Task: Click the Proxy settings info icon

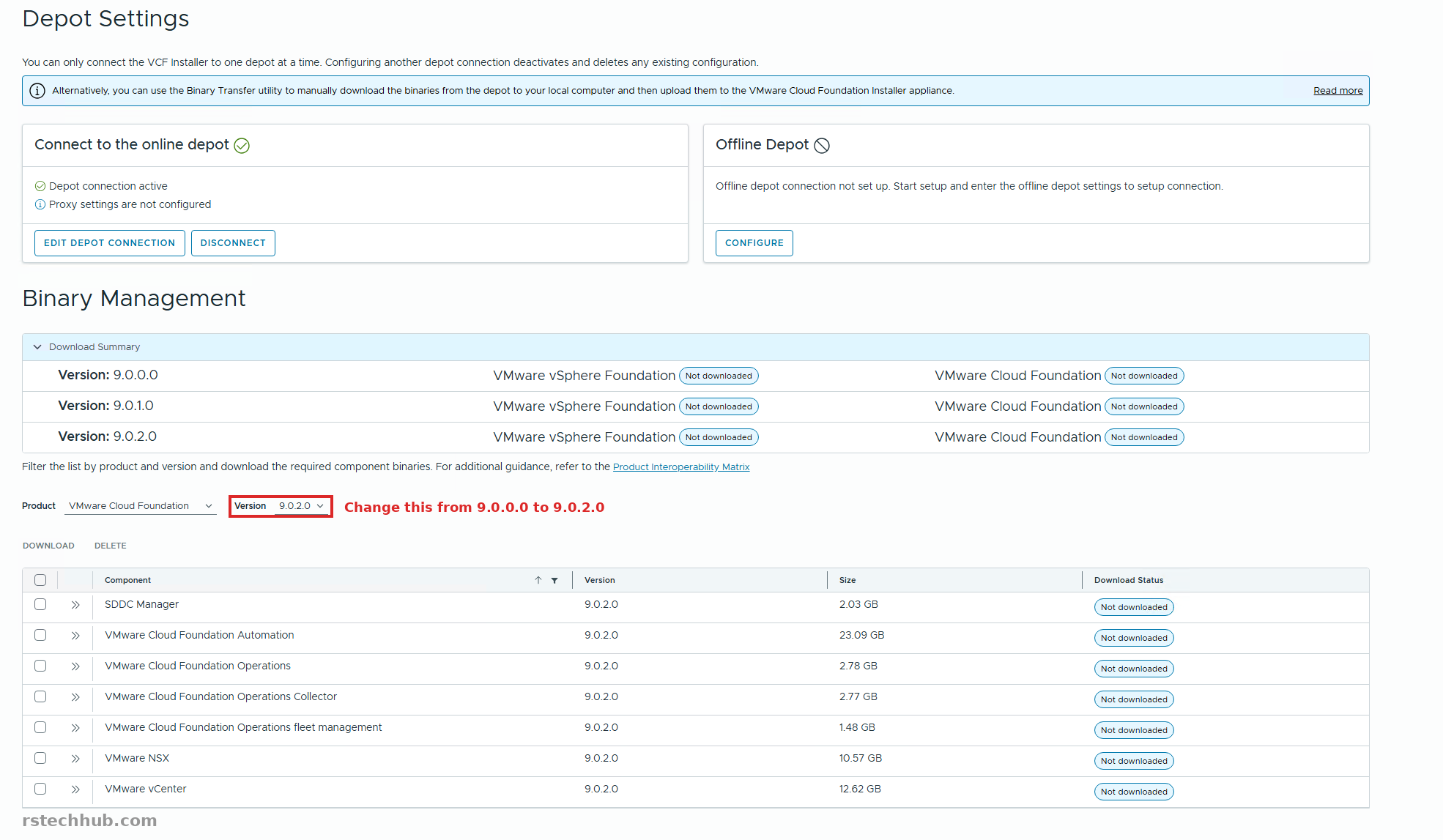Action: pyautogui.click(x=40, y=204)
